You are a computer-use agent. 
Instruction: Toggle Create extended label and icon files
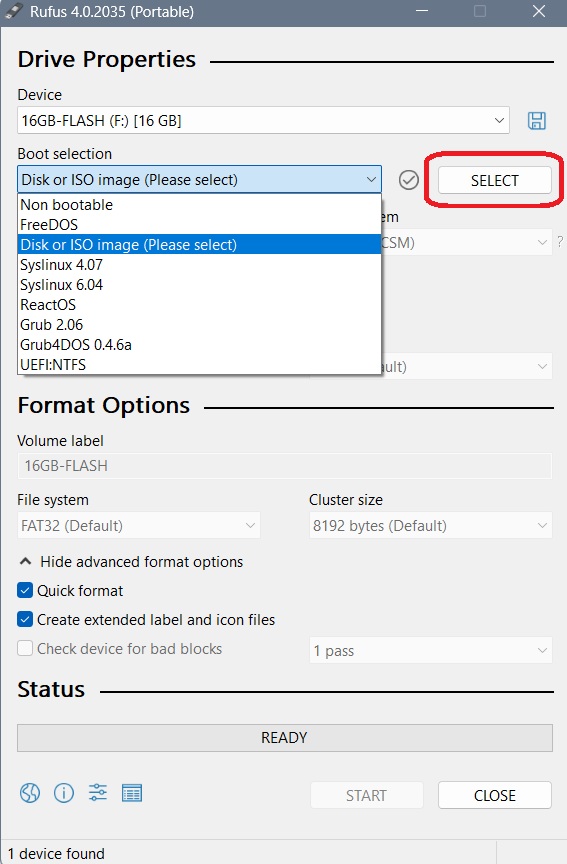[x=25, y=620]
